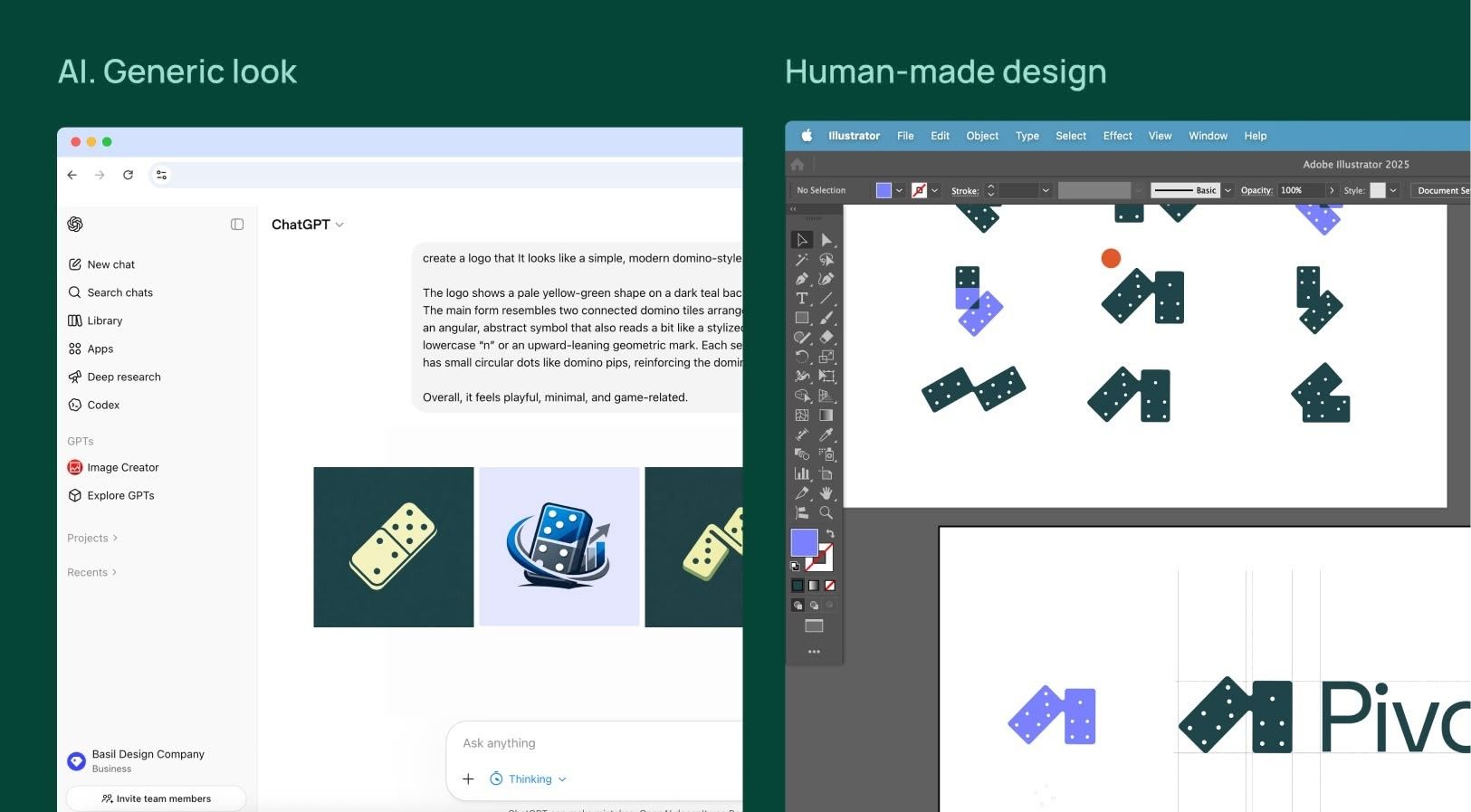
Task: Open the Window menu
Action: (x=1208, y=136)
